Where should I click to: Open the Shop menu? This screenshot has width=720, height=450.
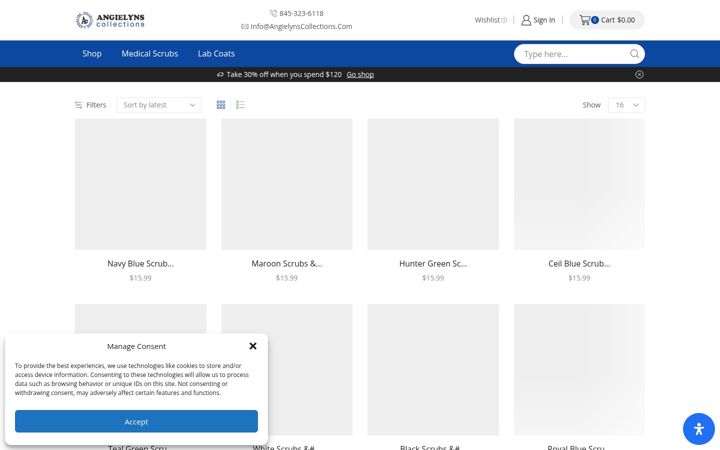coord(92,54)
